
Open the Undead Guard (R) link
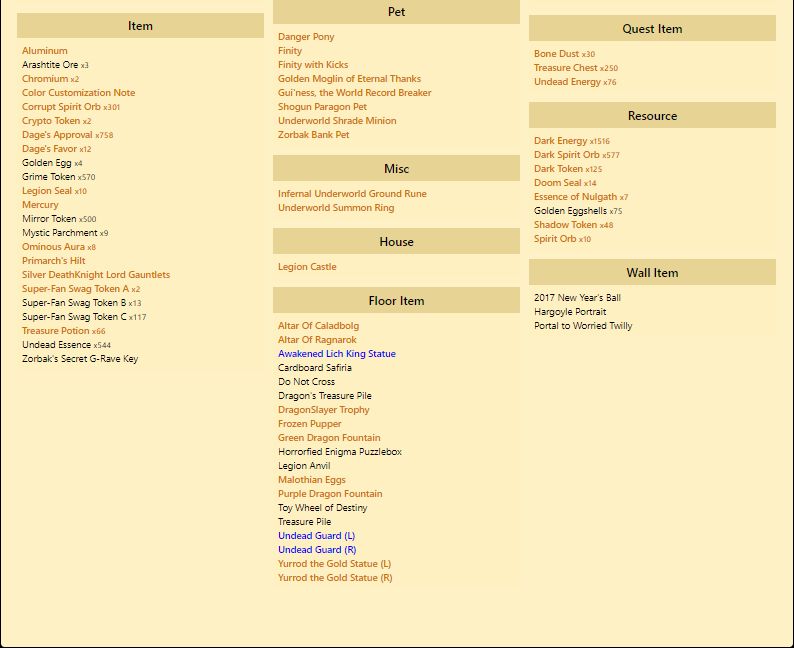(x=317, y=550)
